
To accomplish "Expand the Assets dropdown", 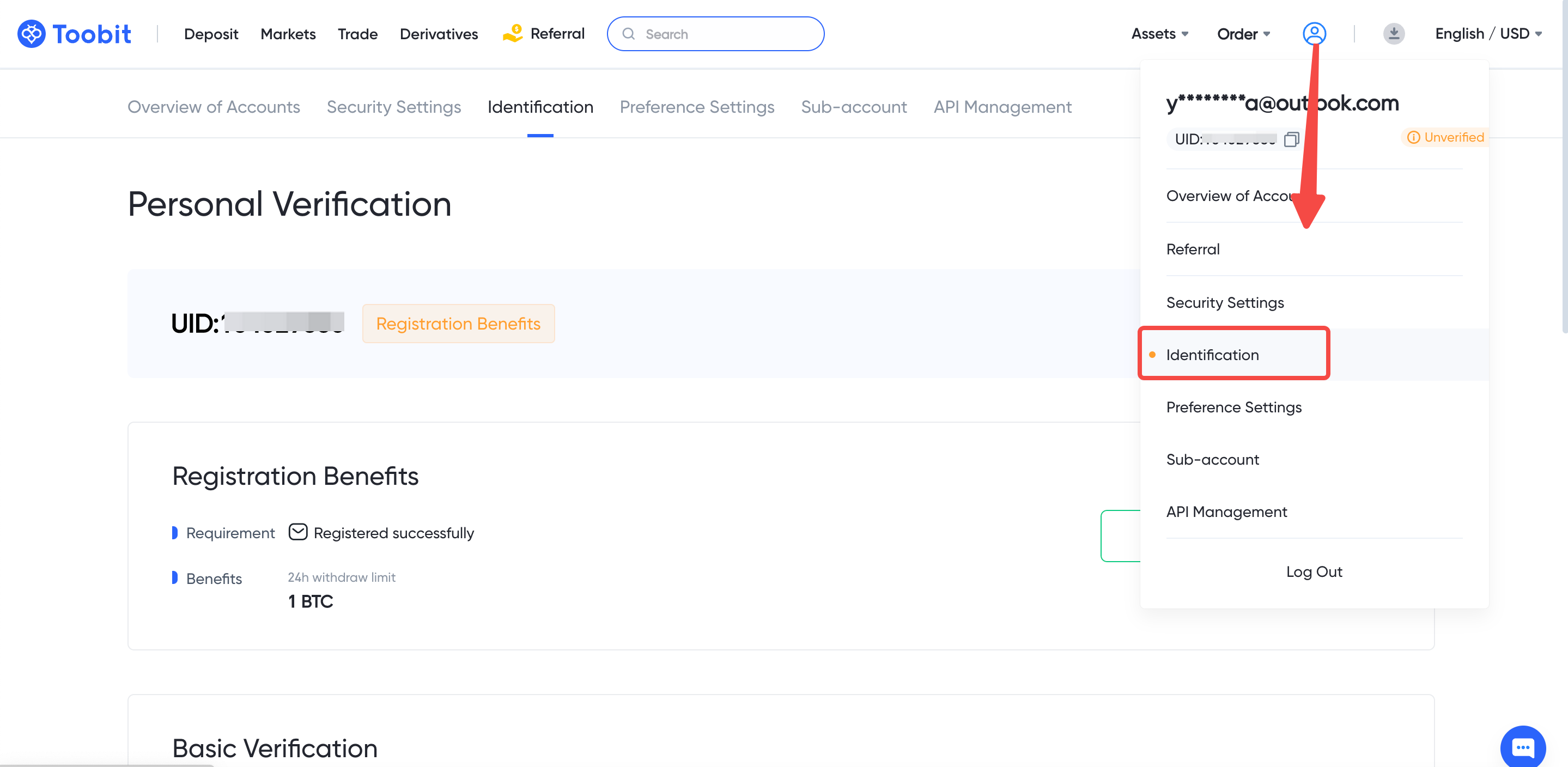I will click(1159, 34).
